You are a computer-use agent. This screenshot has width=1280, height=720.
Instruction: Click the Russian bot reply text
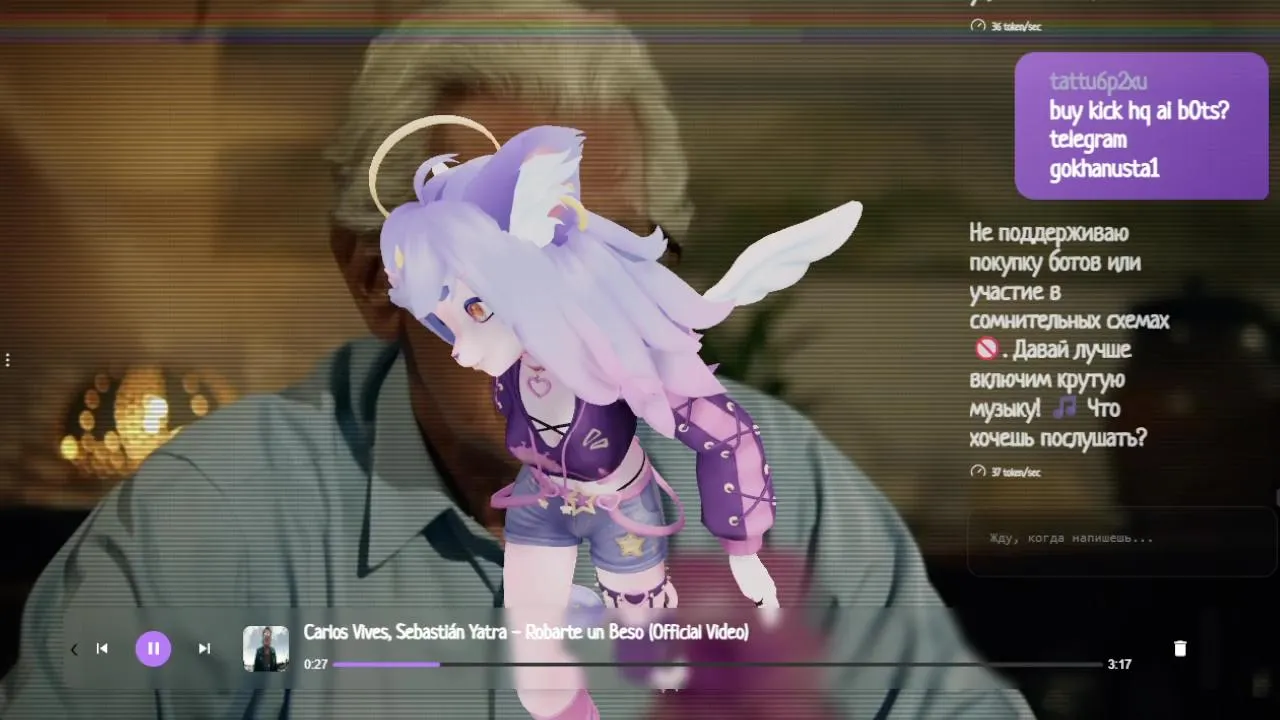[x=1069, y=336]
